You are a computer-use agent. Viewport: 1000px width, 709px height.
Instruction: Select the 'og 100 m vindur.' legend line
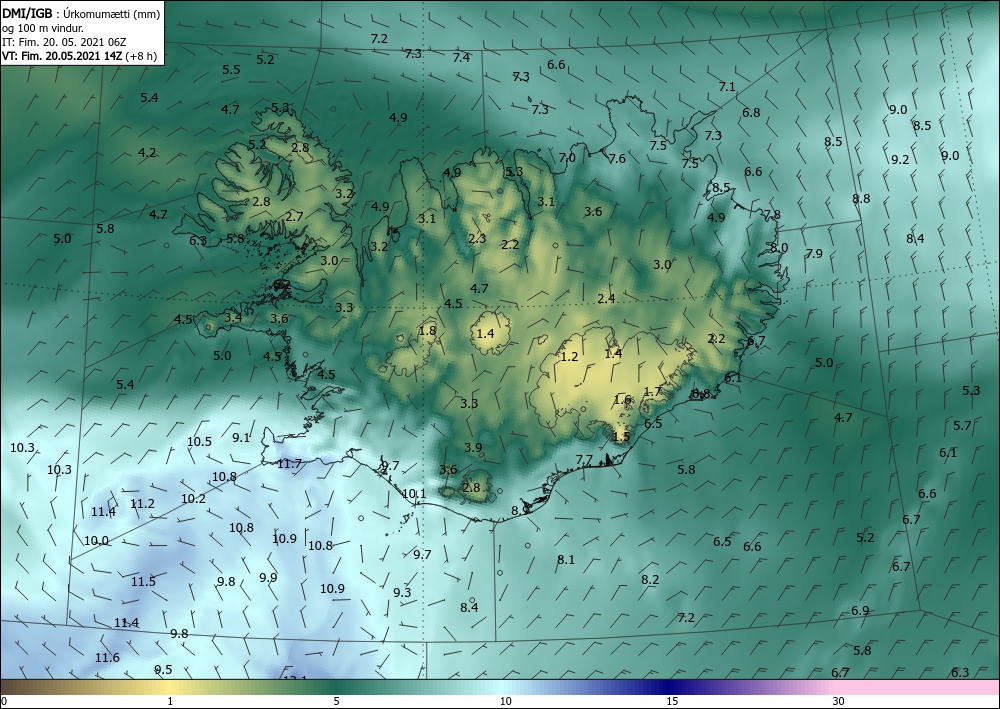pos(43,28)
